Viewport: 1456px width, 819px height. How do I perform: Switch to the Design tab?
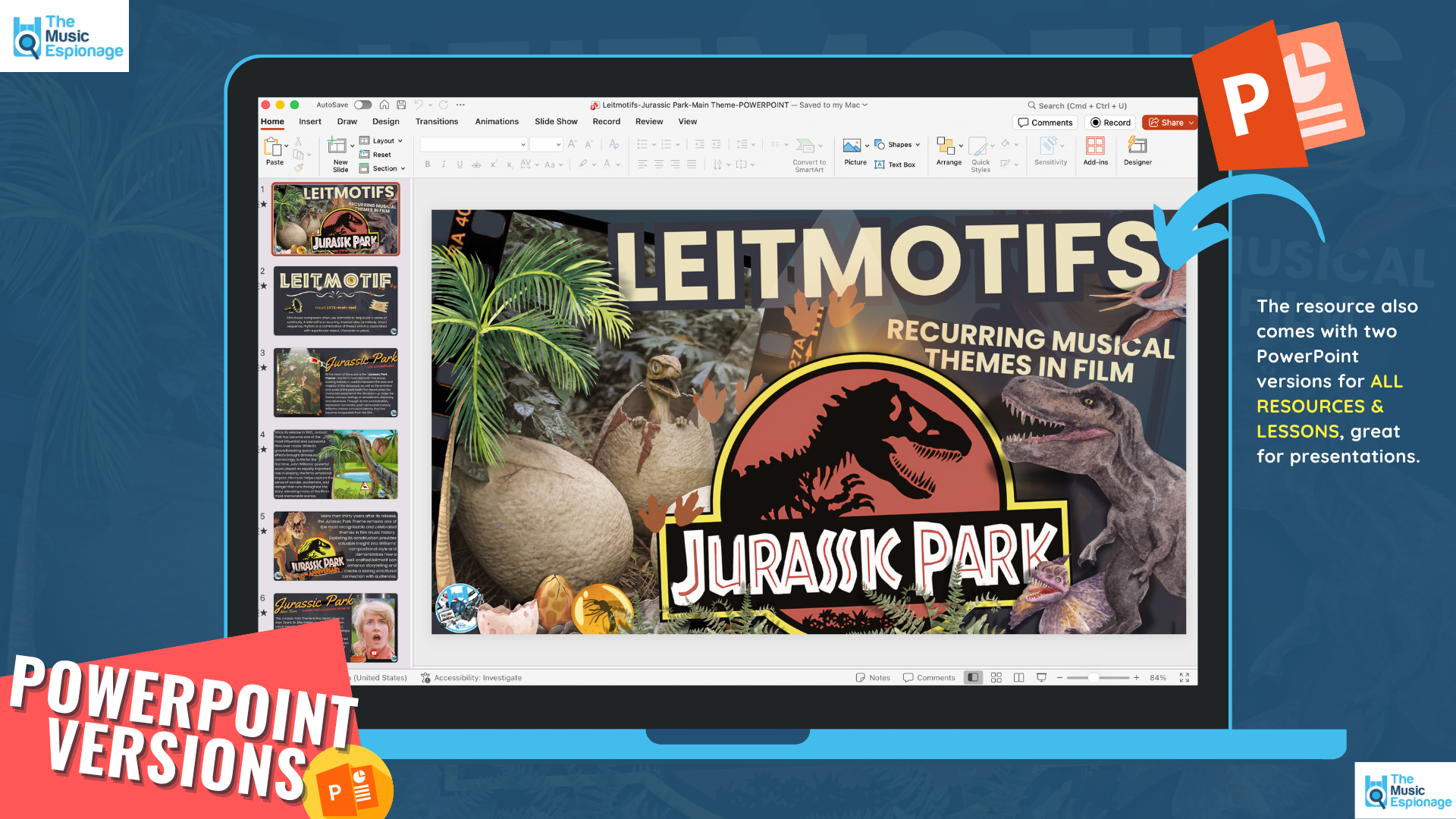[x=386, y=121]
